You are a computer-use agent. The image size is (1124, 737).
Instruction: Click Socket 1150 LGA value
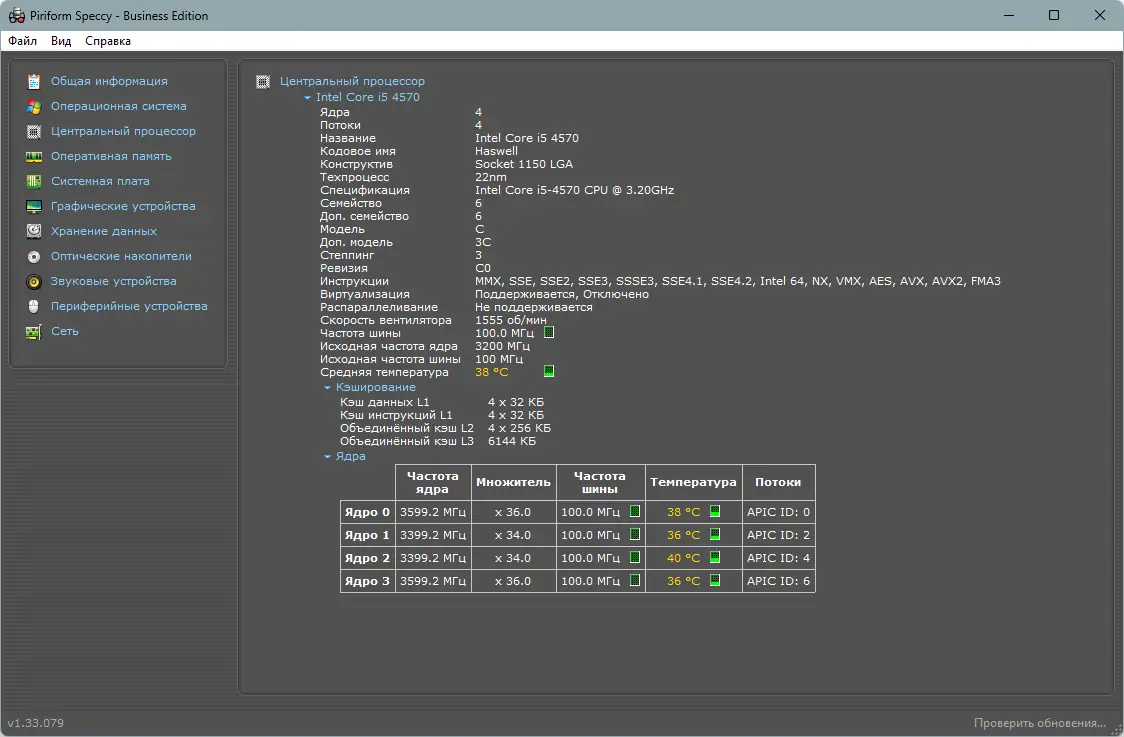pos(524,164)
